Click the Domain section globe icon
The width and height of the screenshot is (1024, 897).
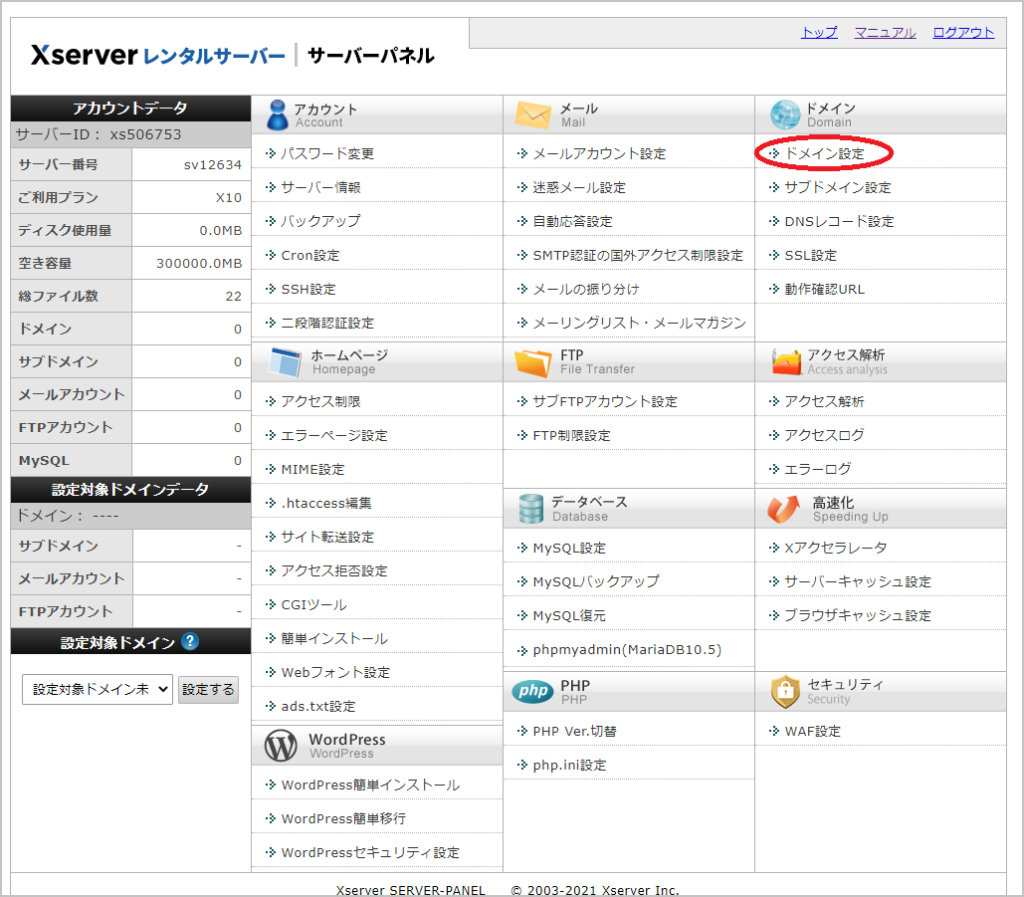(x=785, y=115)
